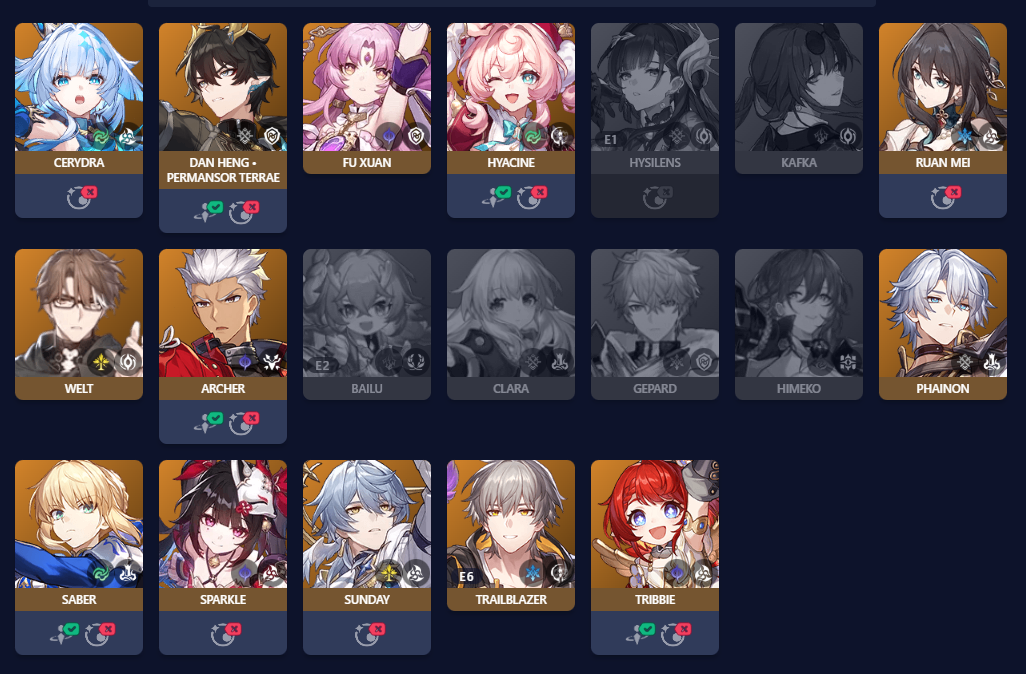This screenshot has height=674, width=1026.
Task: Click the Gepard name label
Action: [x=655, y=388]
